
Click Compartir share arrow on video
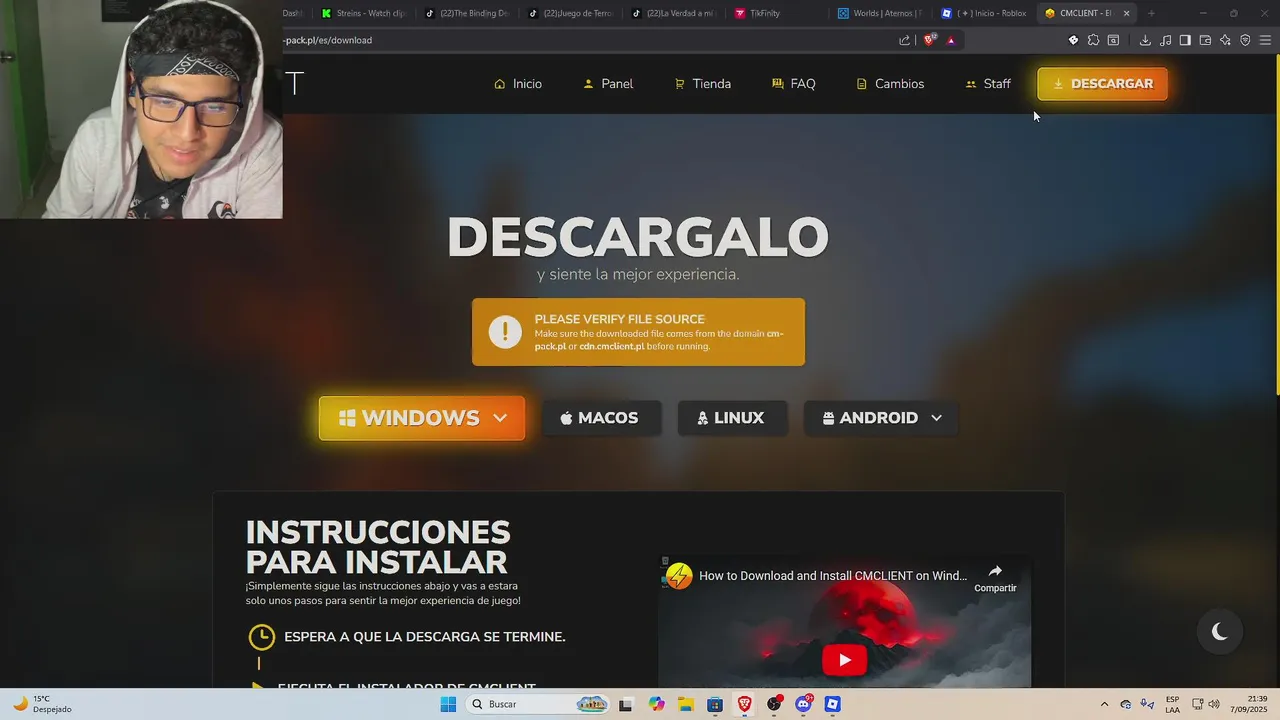point(995,577)
